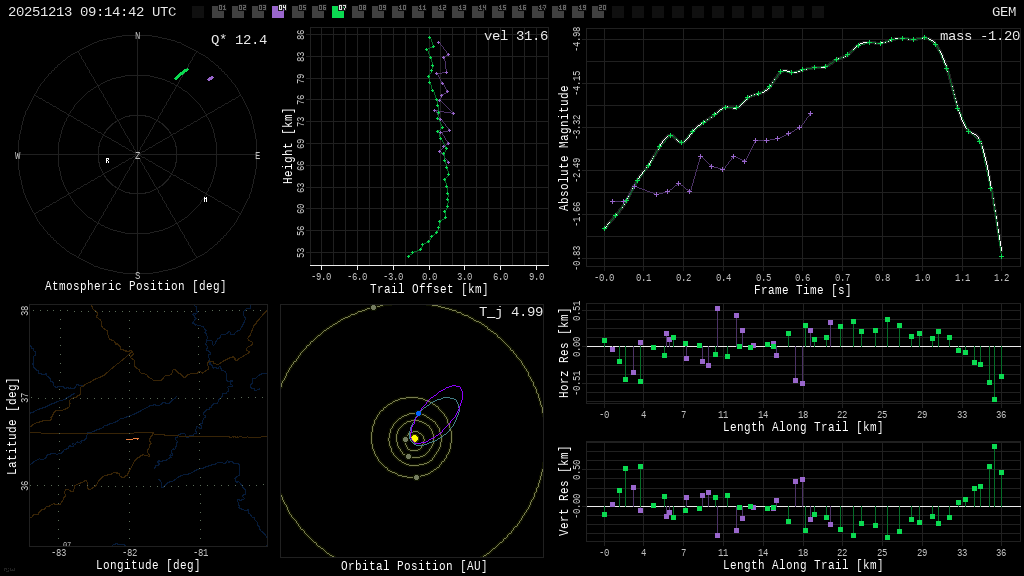Screen dimensions: 1024x576
Task: Select station 11 indicator square
Action: 418,12
